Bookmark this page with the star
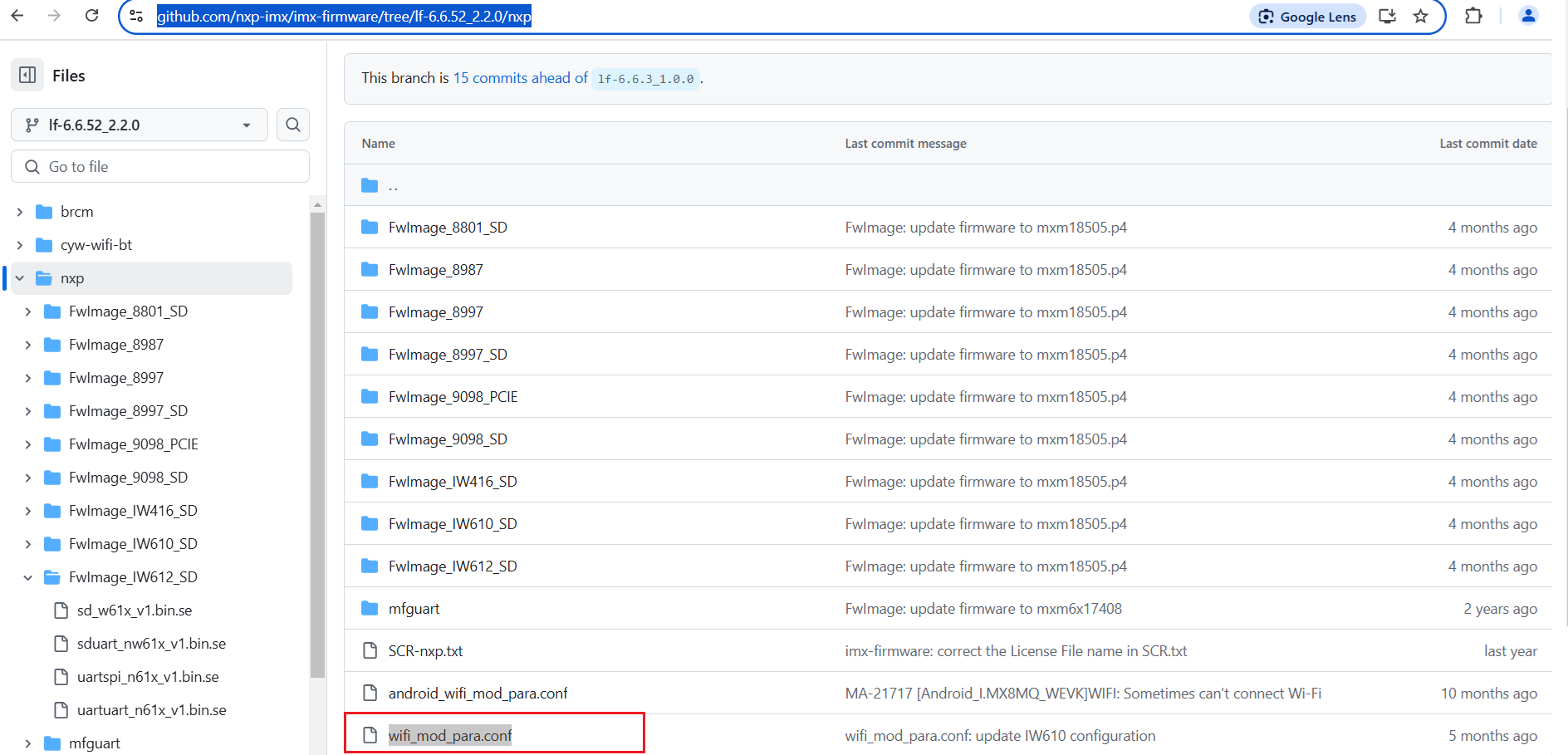This screenshot has width=1568, height=755. [x=1420, y=16]
